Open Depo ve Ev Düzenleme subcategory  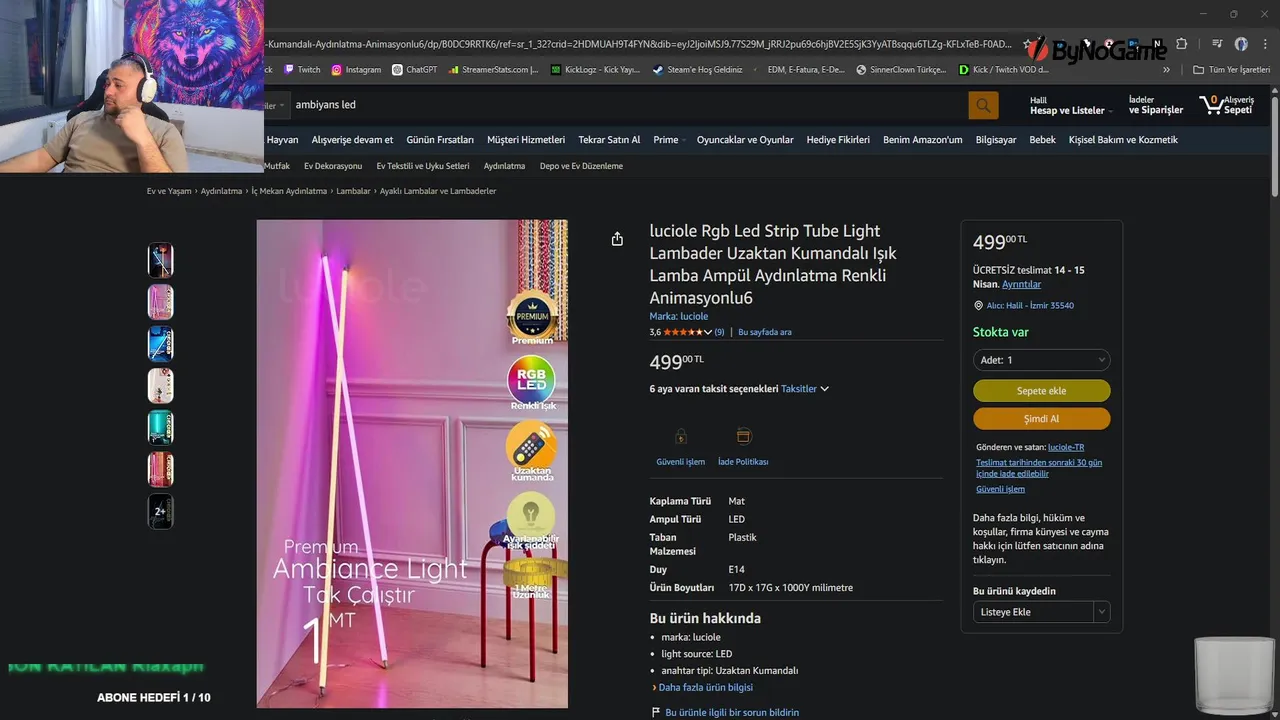tap(581, 166)
